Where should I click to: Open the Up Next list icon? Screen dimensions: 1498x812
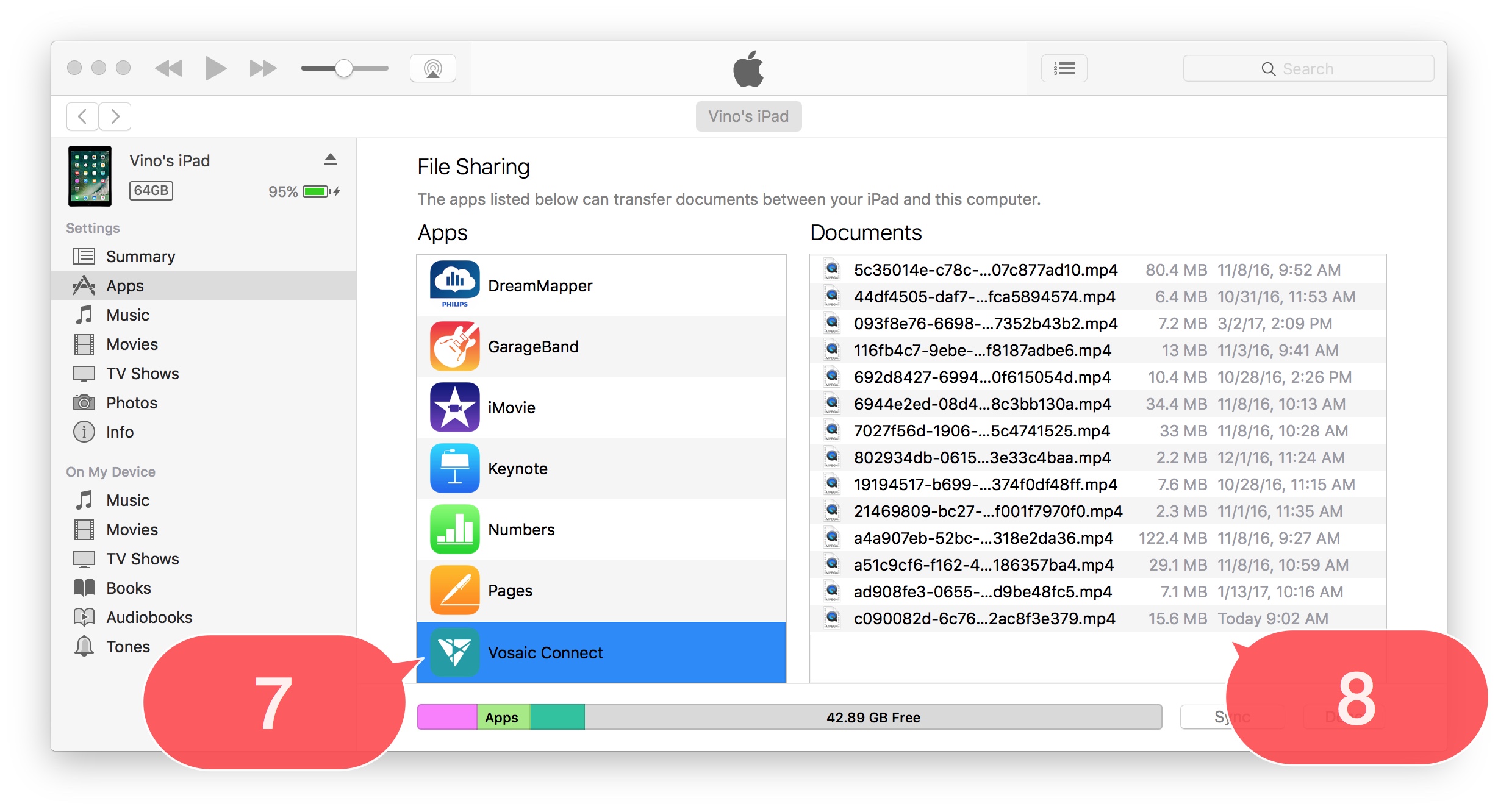1064,68
